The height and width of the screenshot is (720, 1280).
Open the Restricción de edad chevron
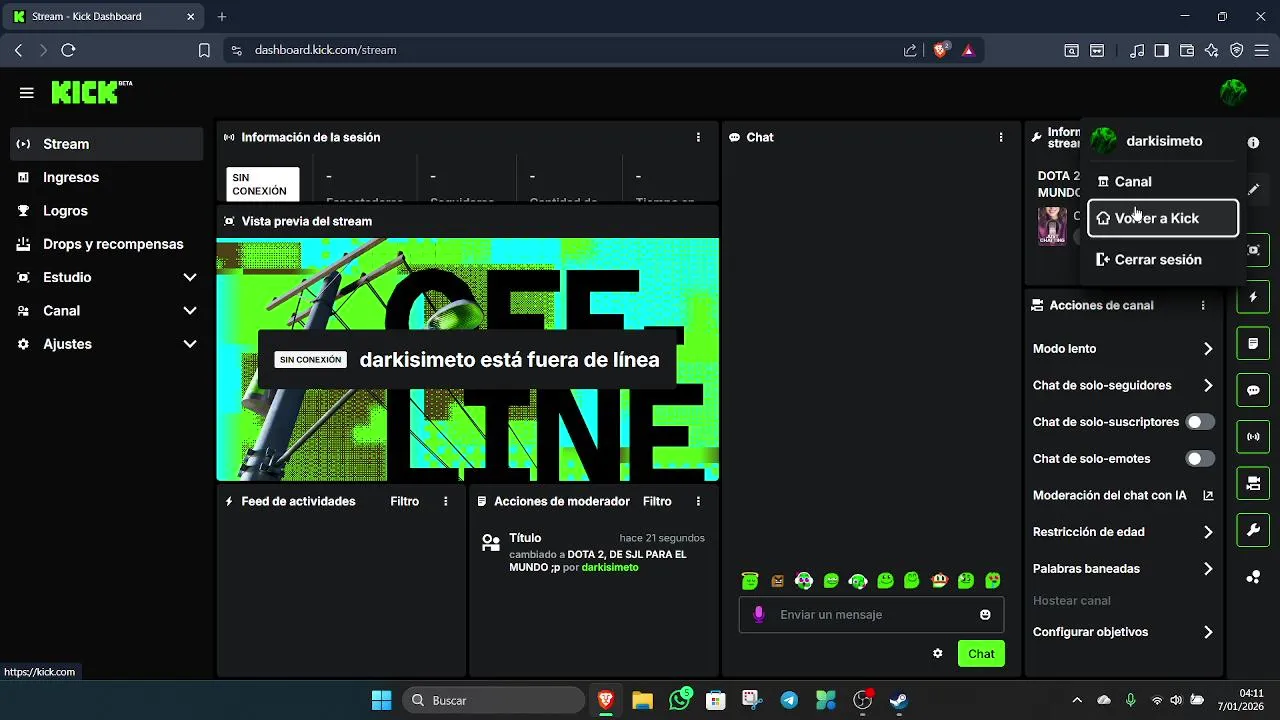[1208, 532]
